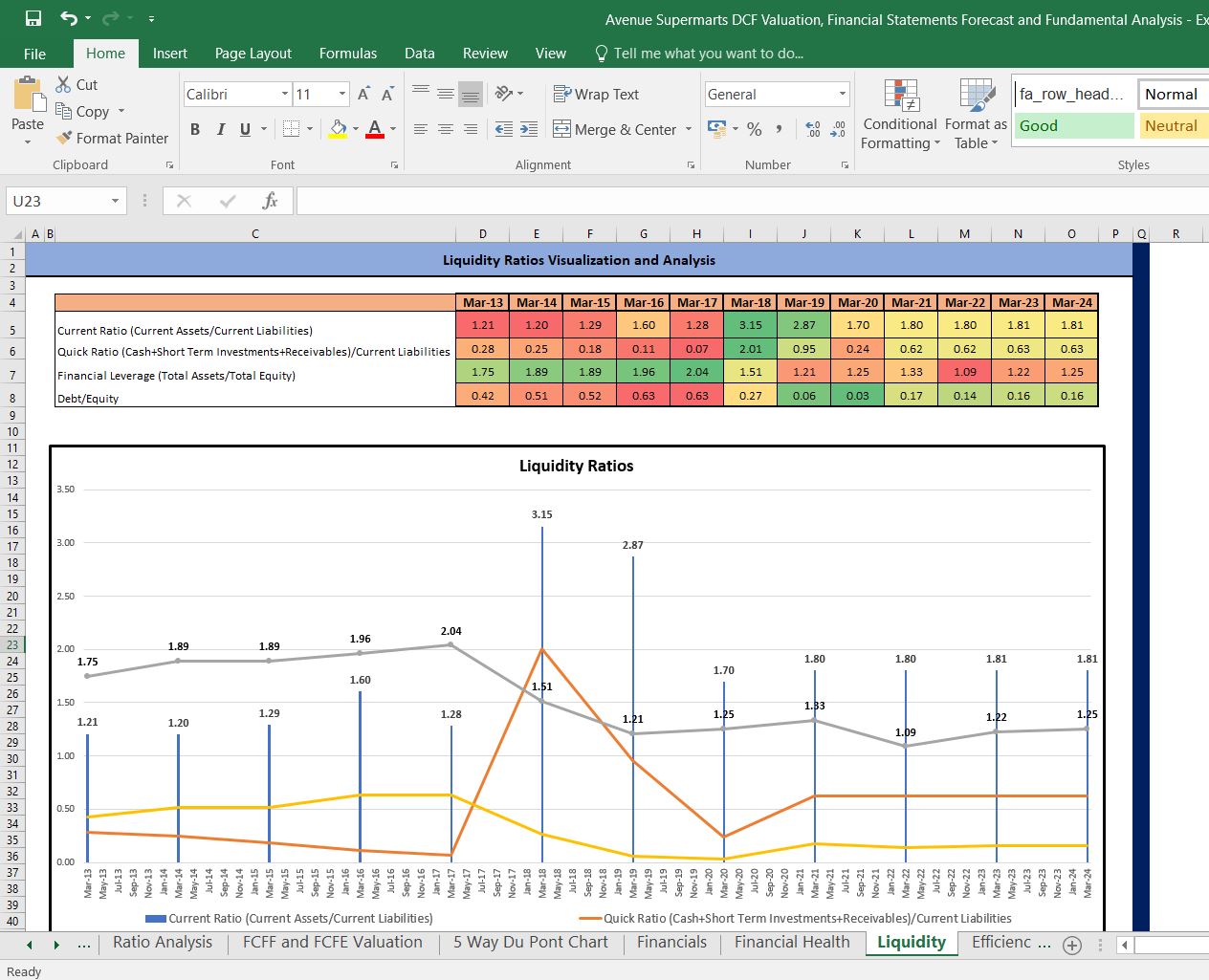
Task: Open the Number dialog launcher
Action: click(845, 165)
